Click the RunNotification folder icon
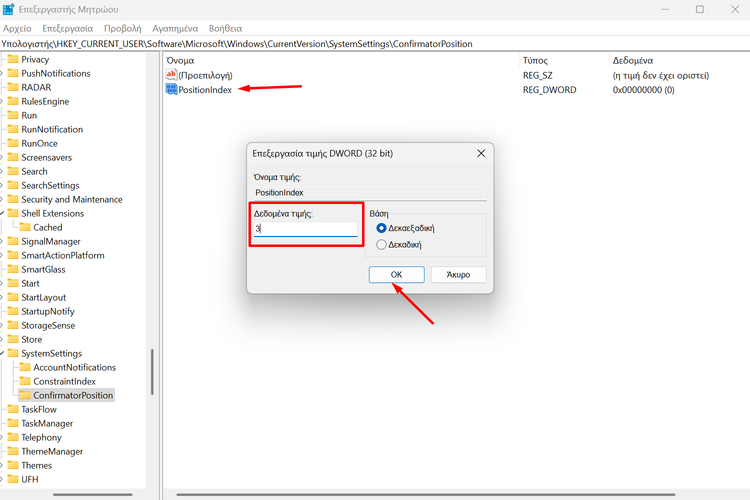The width and height of the screenshot is (750, 500). point(13,129)
